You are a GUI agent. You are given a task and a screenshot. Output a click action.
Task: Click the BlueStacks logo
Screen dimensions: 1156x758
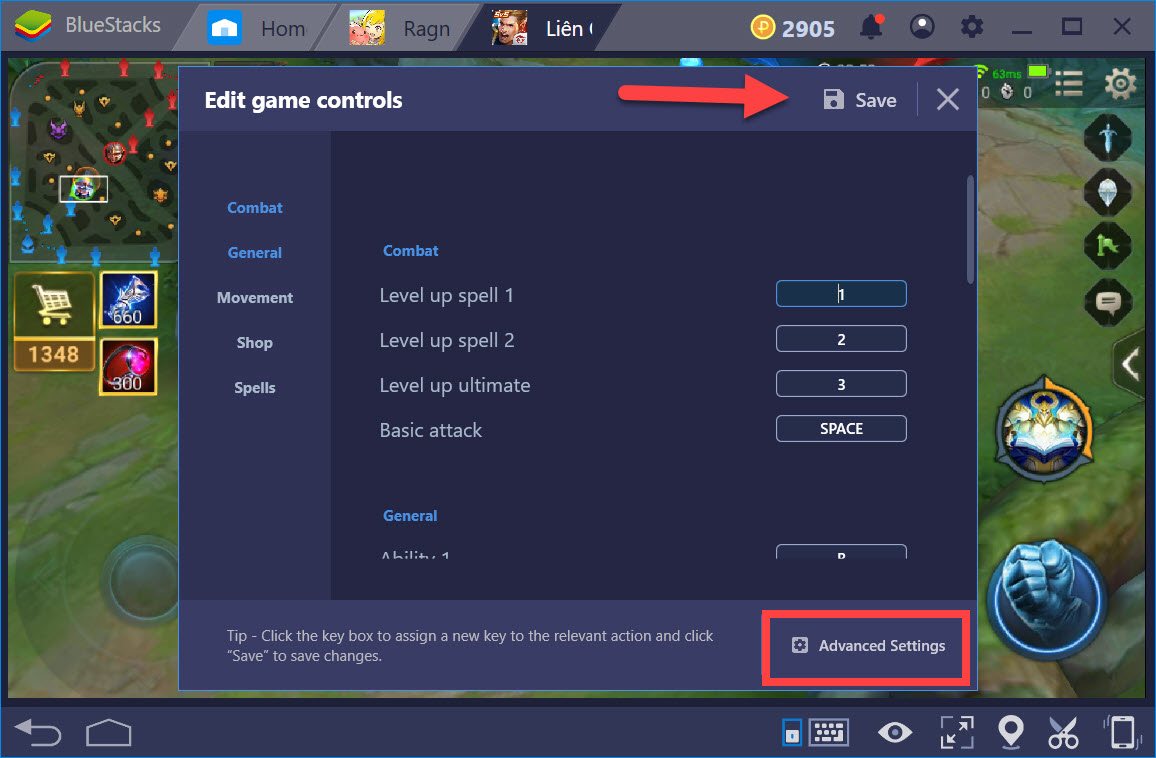click(33, 27)
